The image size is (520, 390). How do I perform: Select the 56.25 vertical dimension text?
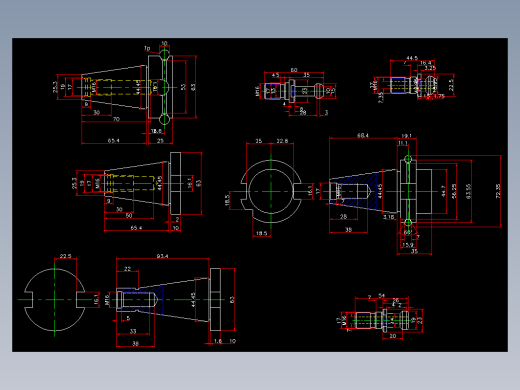(454, 191)
